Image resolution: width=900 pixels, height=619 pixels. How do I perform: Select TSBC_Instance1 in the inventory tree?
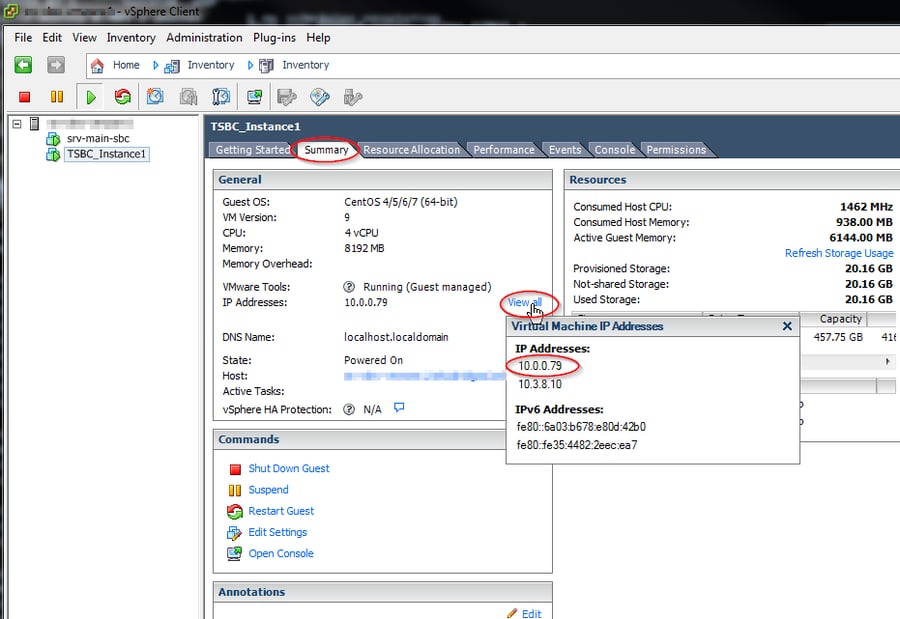(x=106, y=154)
